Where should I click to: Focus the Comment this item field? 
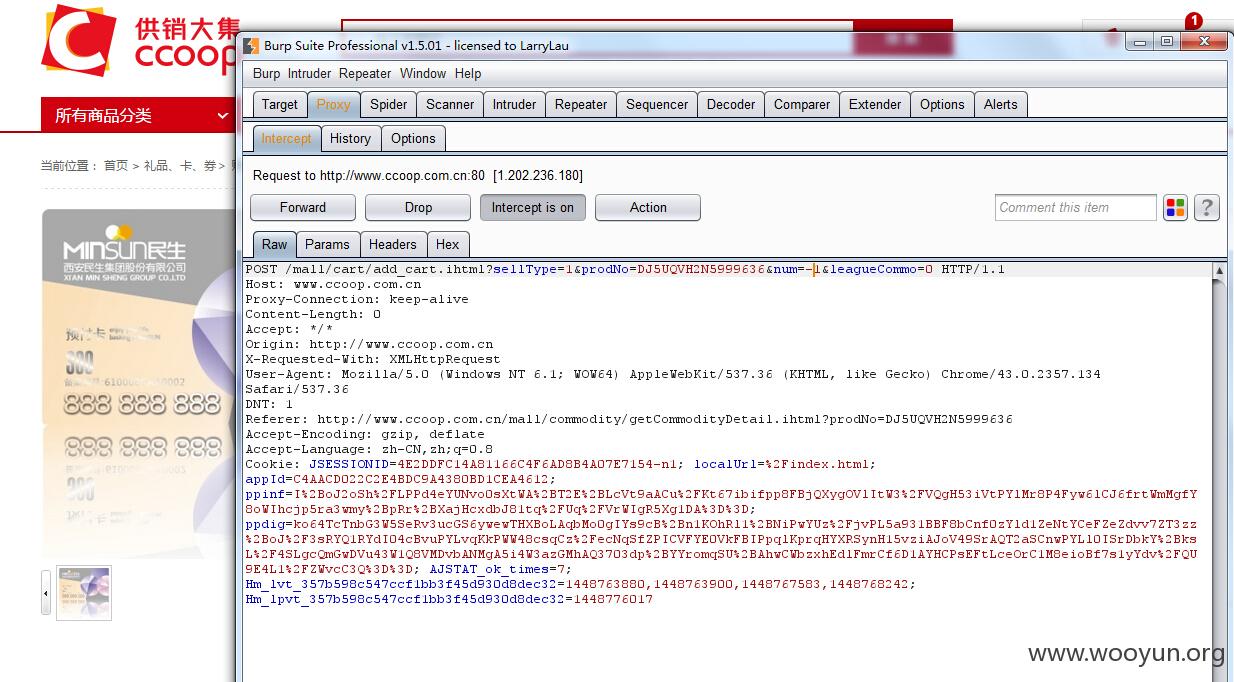1075,207
